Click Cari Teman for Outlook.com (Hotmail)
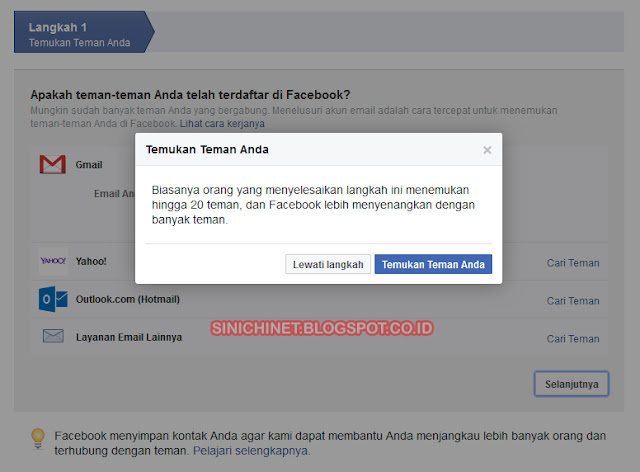The image size is (640, 472). click(573, 301)
